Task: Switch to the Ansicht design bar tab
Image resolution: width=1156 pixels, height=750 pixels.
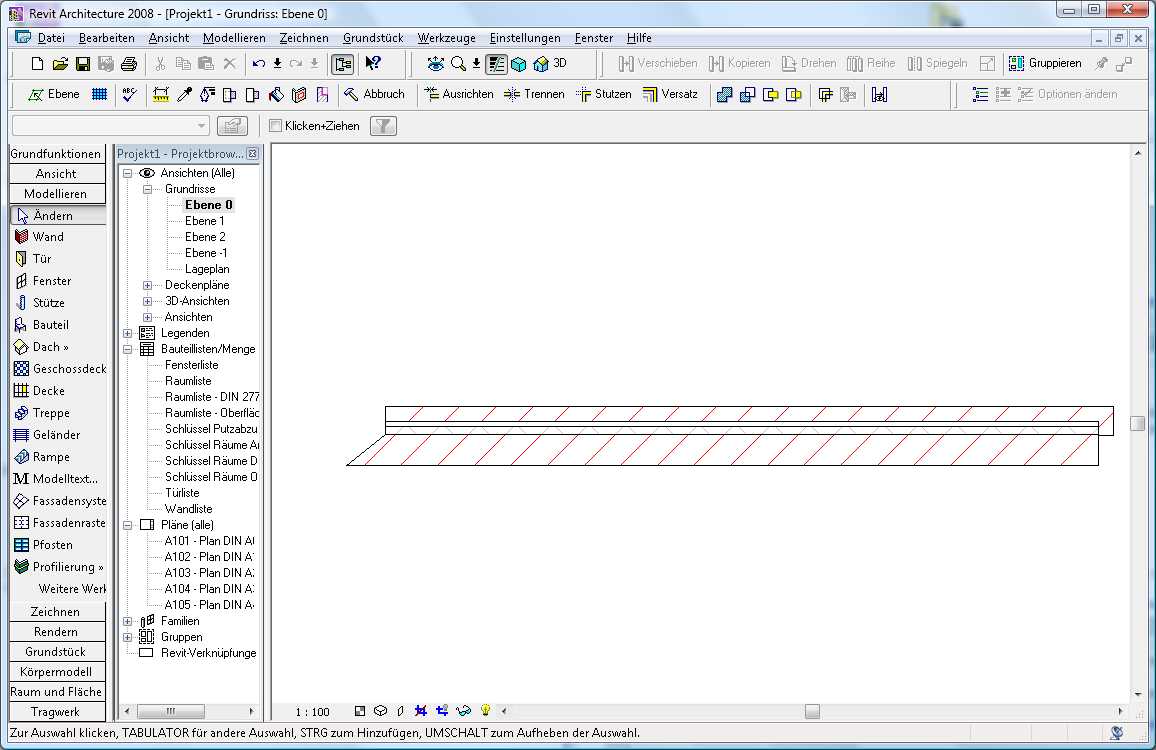Action: (57, 174)
